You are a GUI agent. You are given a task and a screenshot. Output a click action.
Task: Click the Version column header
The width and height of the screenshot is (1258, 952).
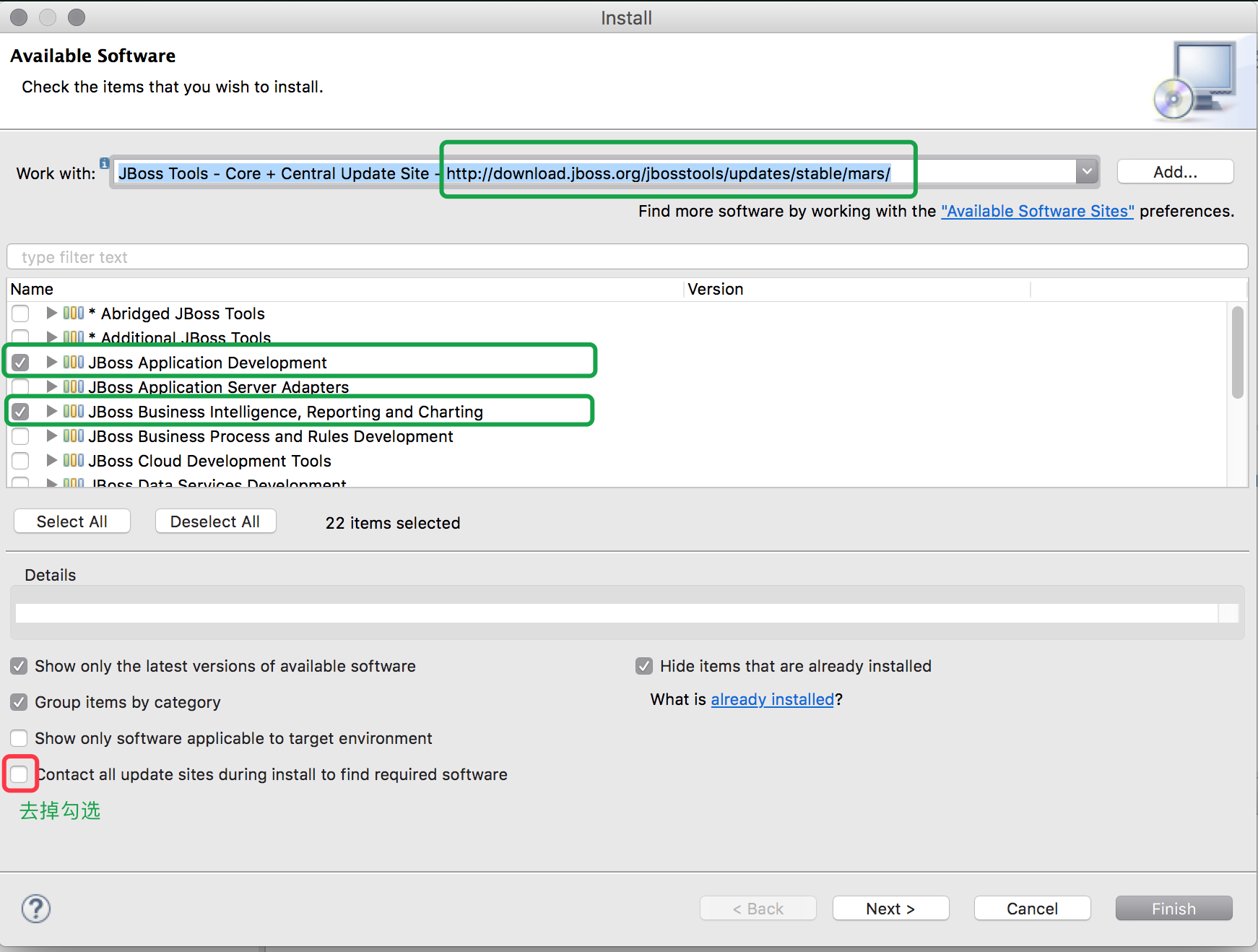click(x=857, y=289)
